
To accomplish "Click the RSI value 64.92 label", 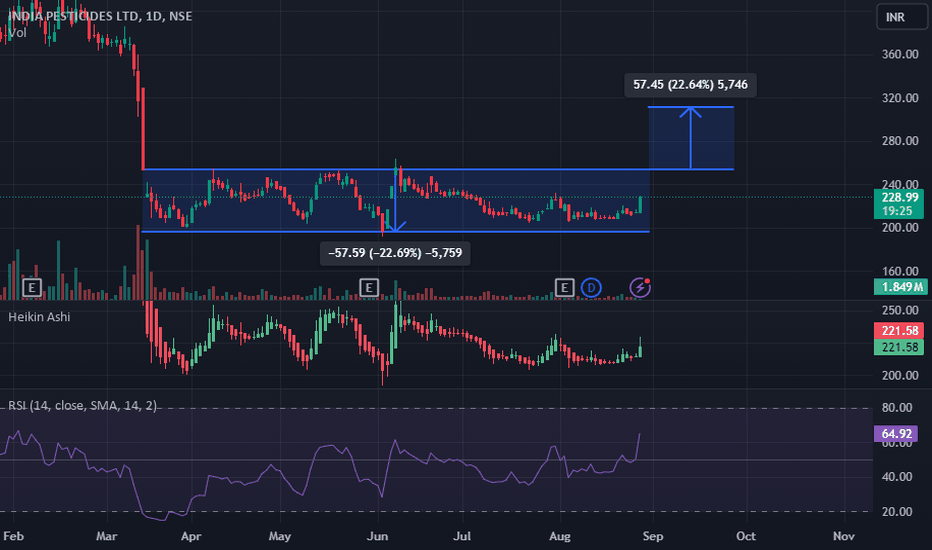I will click(x=896, y=433).
